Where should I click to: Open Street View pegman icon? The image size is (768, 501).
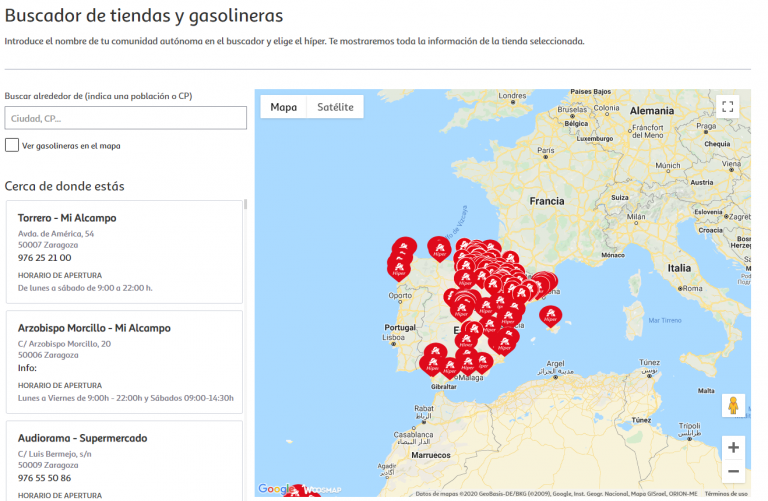[x=733, y=406]
